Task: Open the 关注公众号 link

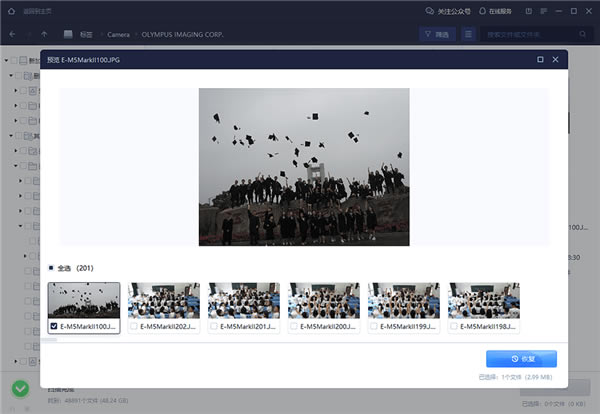Action: click(449, 11)
